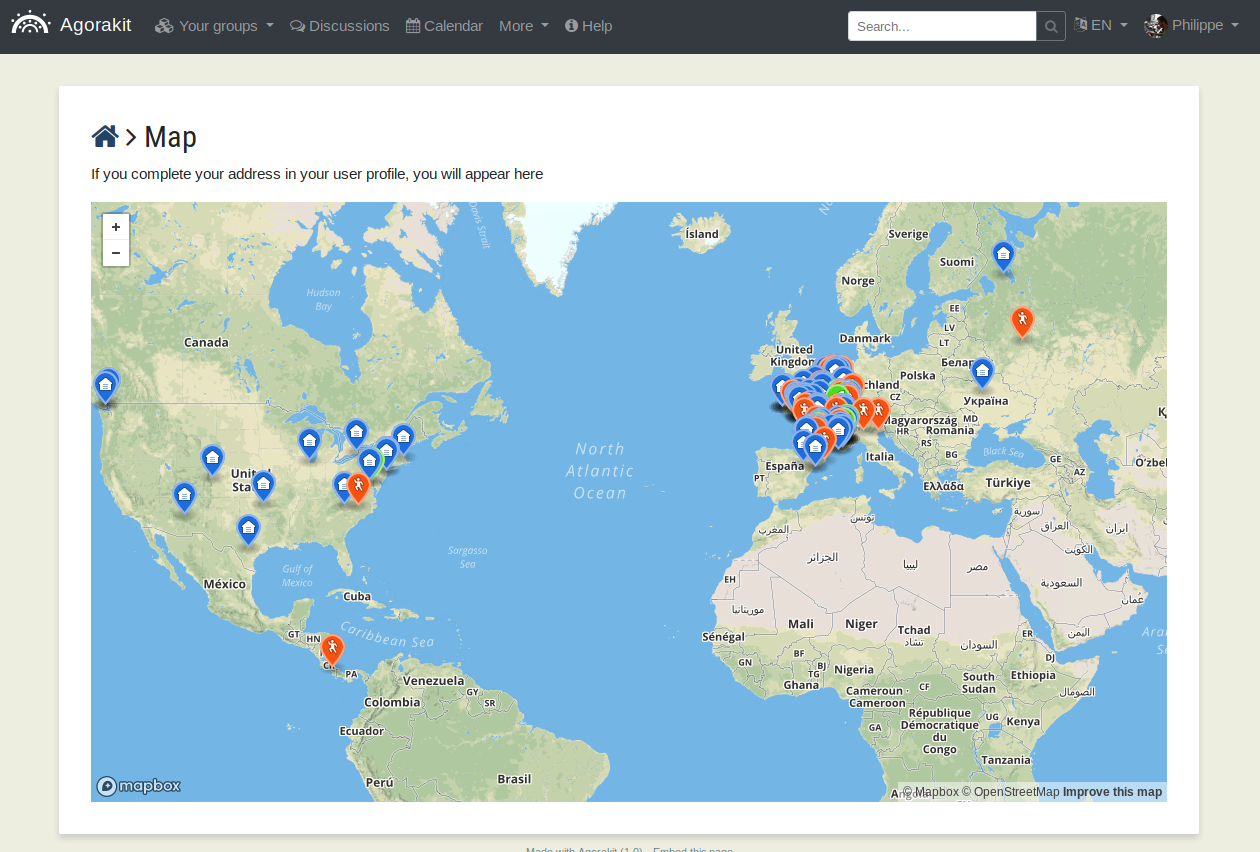
Task: Go to Discussions page
Action: click(340, 26)
